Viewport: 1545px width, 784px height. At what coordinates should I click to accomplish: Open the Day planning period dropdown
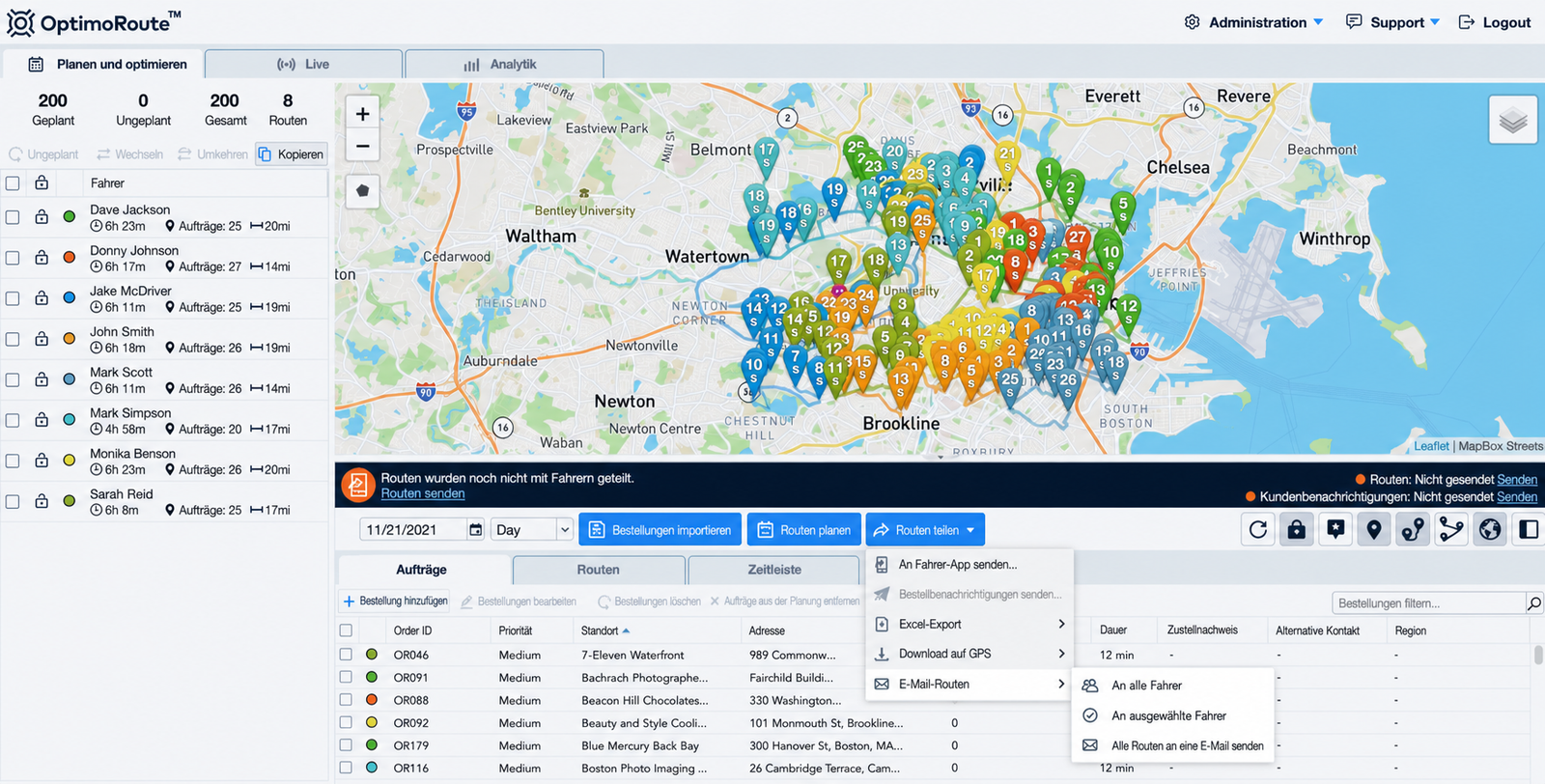(x=532, y=529)
